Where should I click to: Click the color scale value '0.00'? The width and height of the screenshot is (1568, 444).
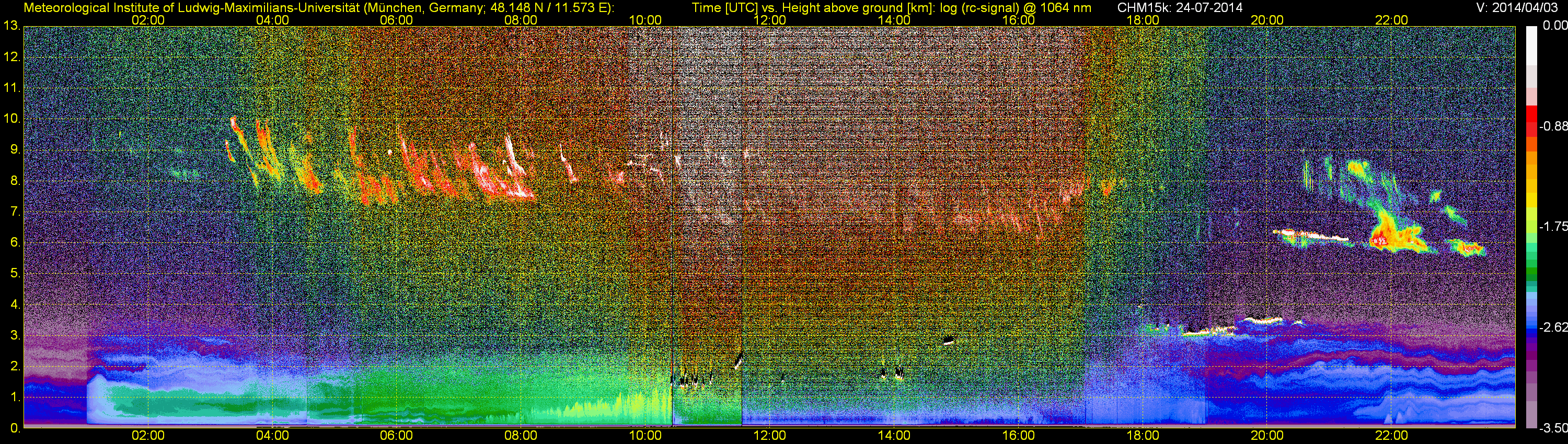[1555, 26]
